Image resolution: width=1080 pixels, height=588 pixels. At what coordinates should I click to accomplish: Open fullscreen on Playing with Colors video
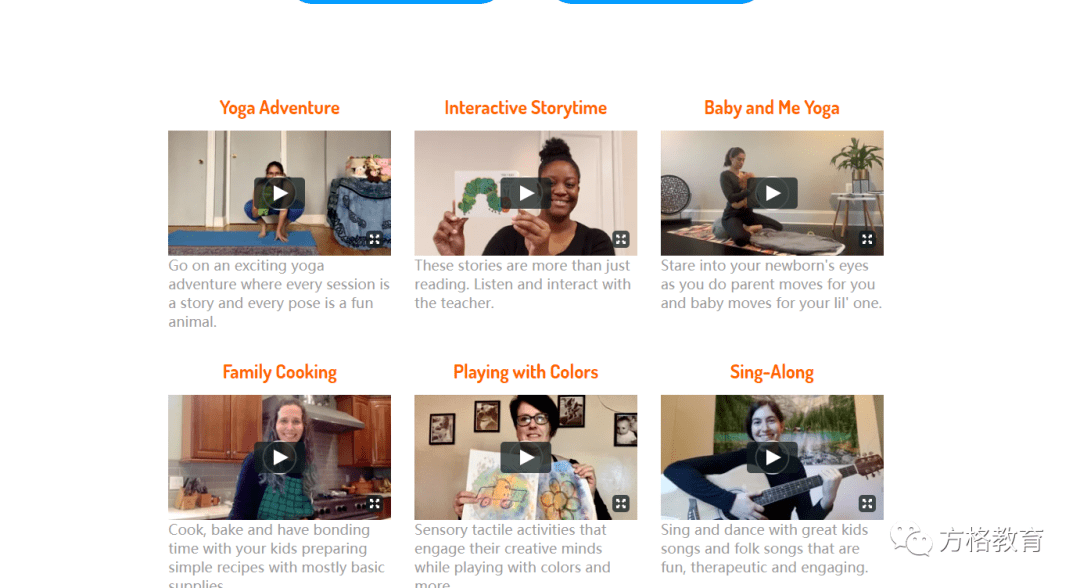(621, 503)
